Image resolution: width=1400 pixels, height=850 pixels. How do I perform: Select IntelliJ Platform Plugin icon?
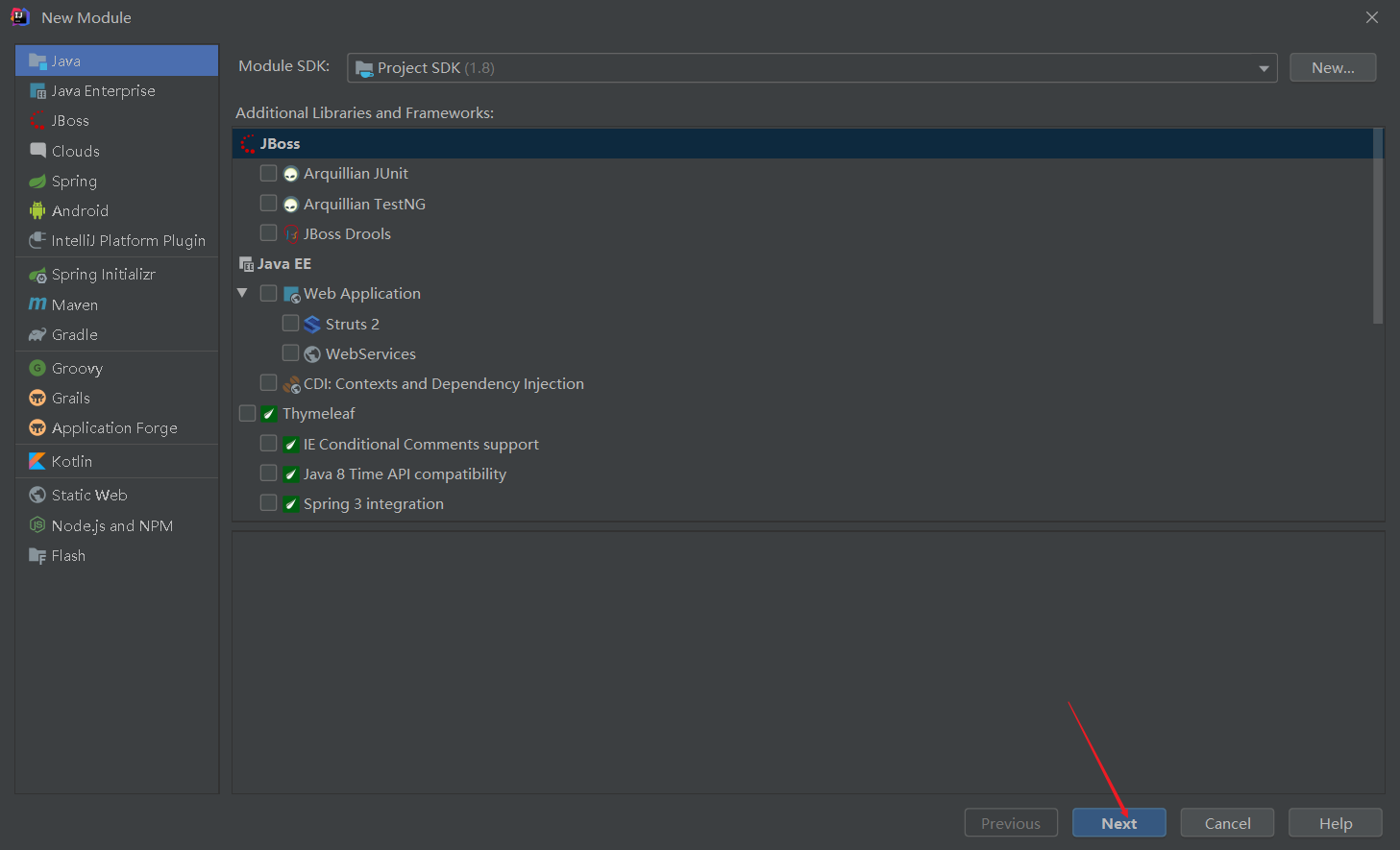point(37,240)
